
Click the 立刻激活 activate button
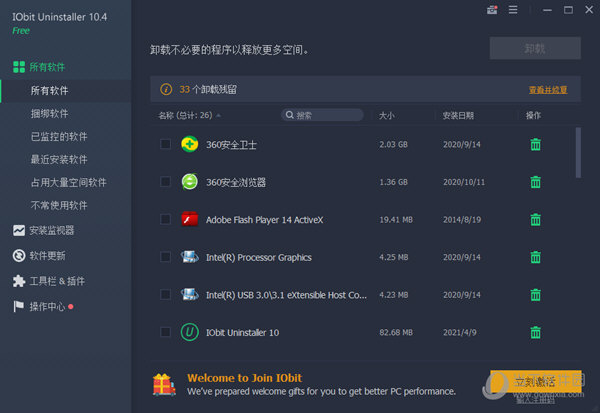pyautogui.click(x=536, y=381)
